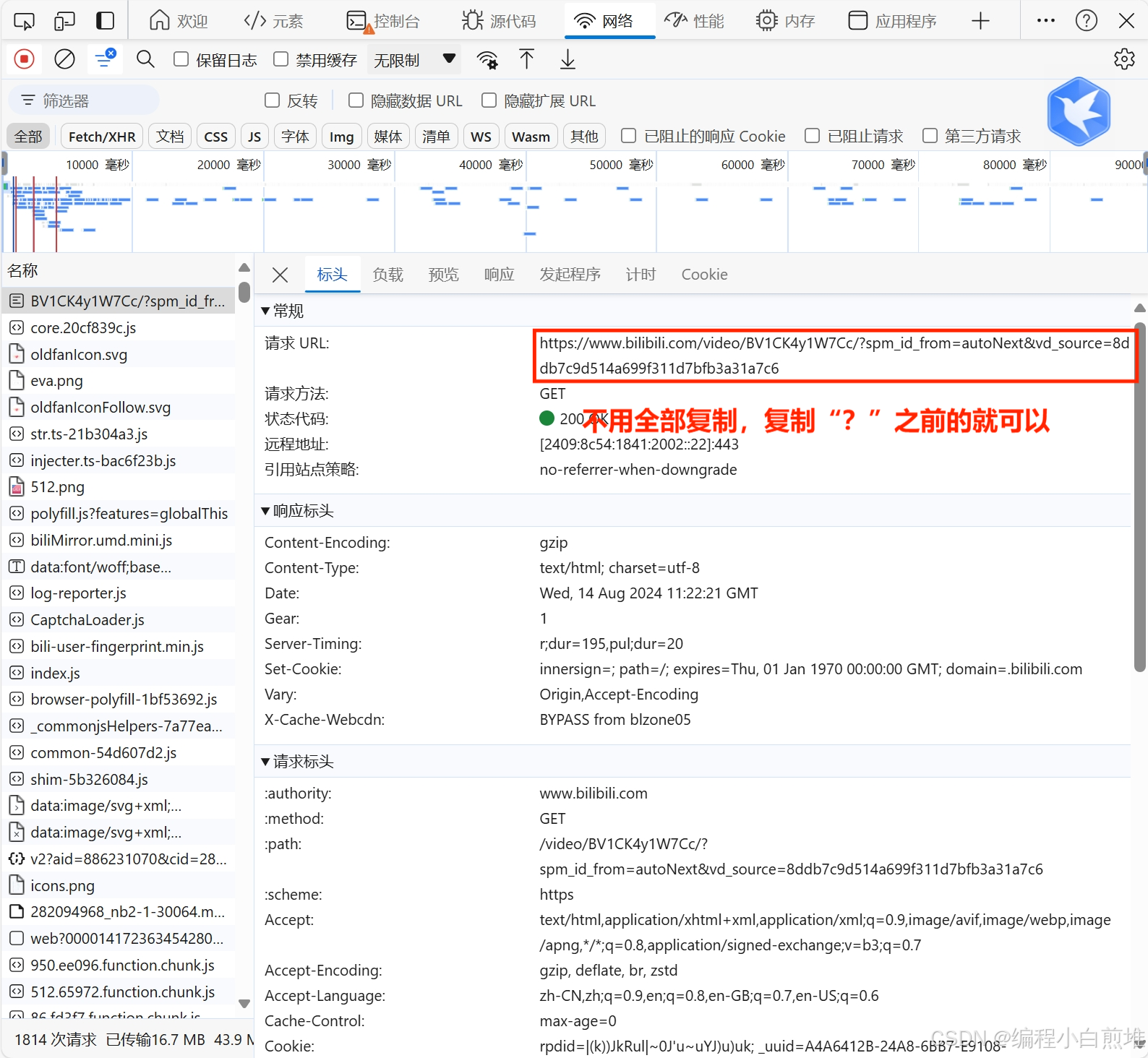Open the 应用程序 tab
Screen dimensions: 1148x1058
coord(892,21)
